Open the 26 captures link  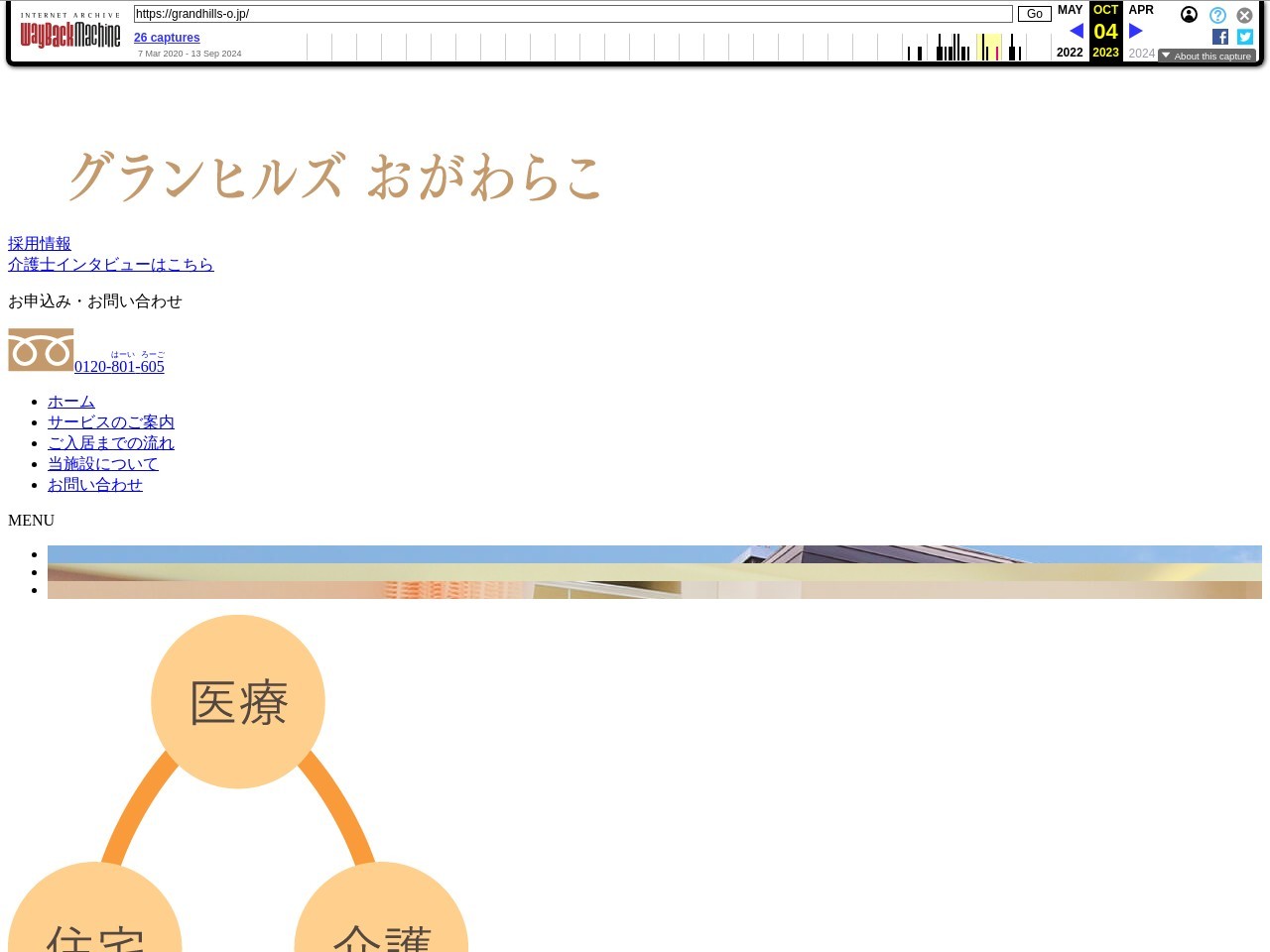coord(167,38)
